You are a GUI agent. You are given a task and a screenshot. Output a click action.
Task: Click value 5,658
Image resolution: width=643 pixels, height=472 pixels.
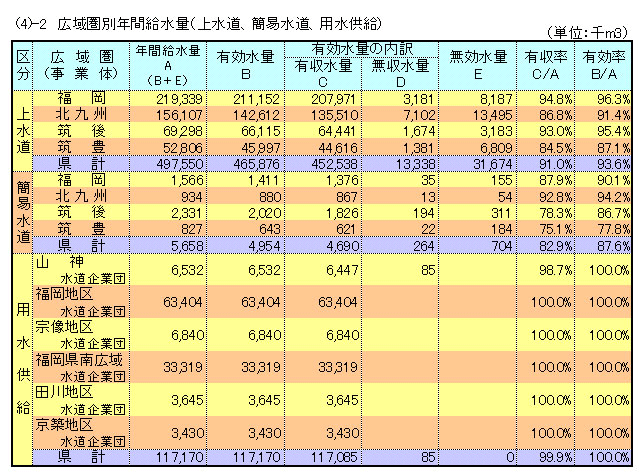[x=187, y=246]
